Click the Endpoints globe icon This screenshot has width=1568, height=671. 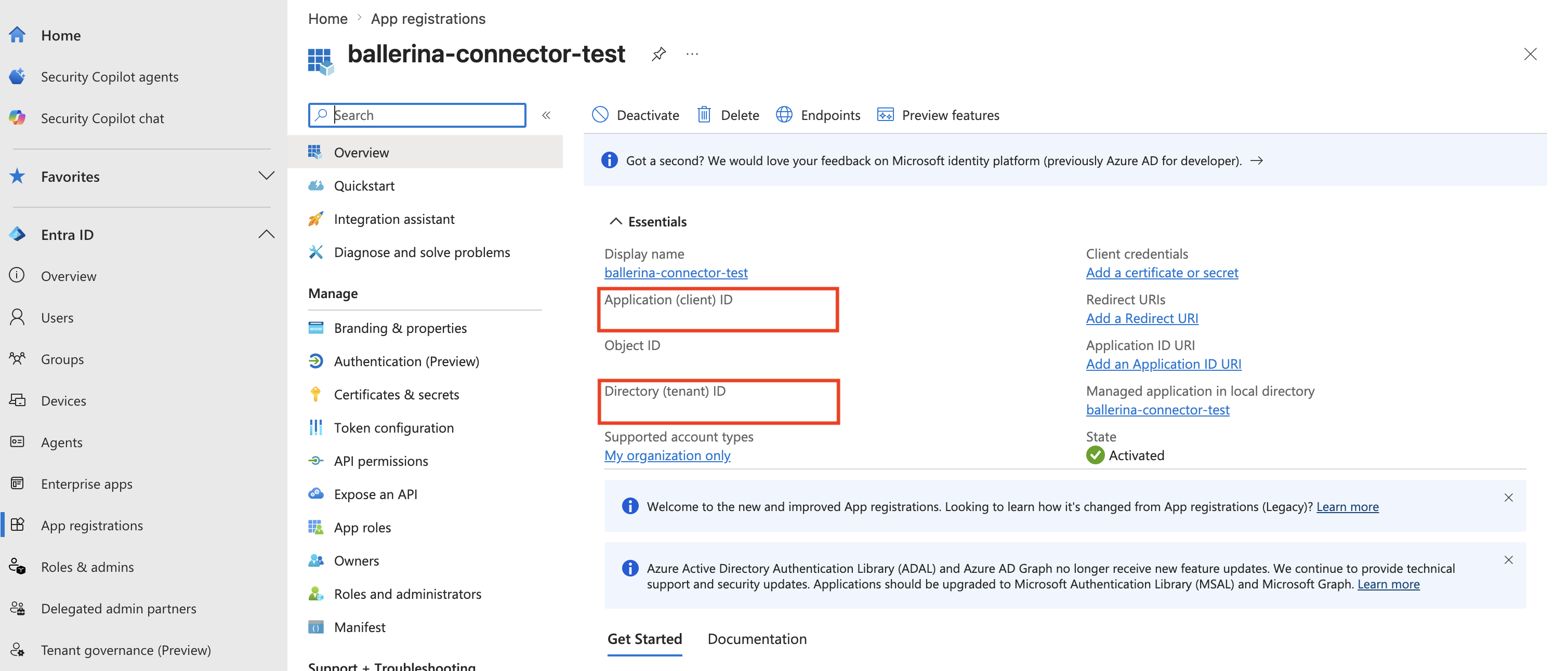(784, 115)
